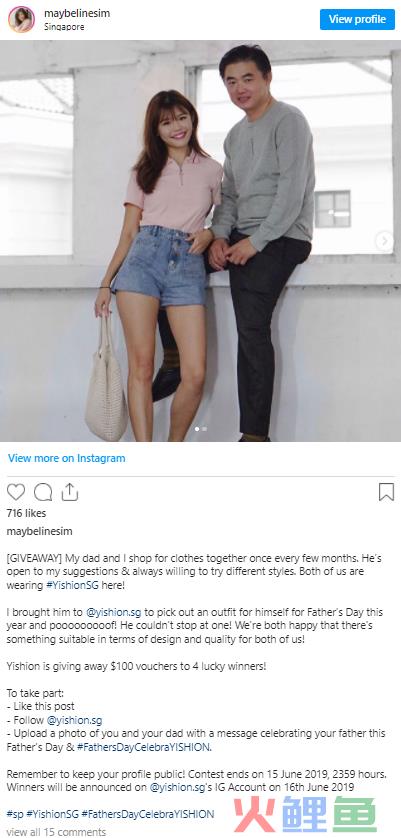Open the maybelinesim profile avatar
The image size is (401, 838).
(x=21, y=19)
